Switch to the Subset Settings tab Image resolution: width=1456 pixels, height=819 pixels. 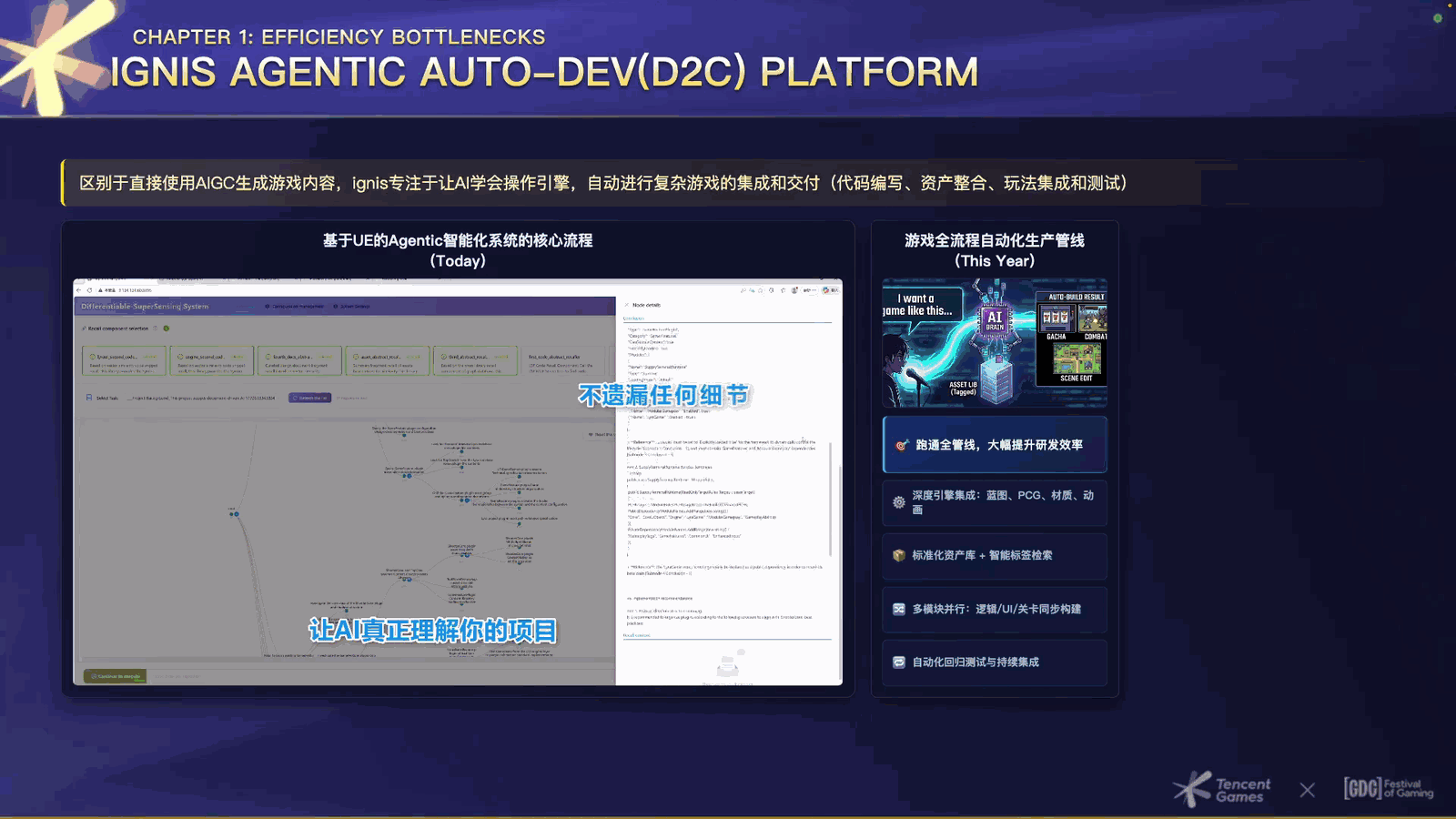pos(351,306)
